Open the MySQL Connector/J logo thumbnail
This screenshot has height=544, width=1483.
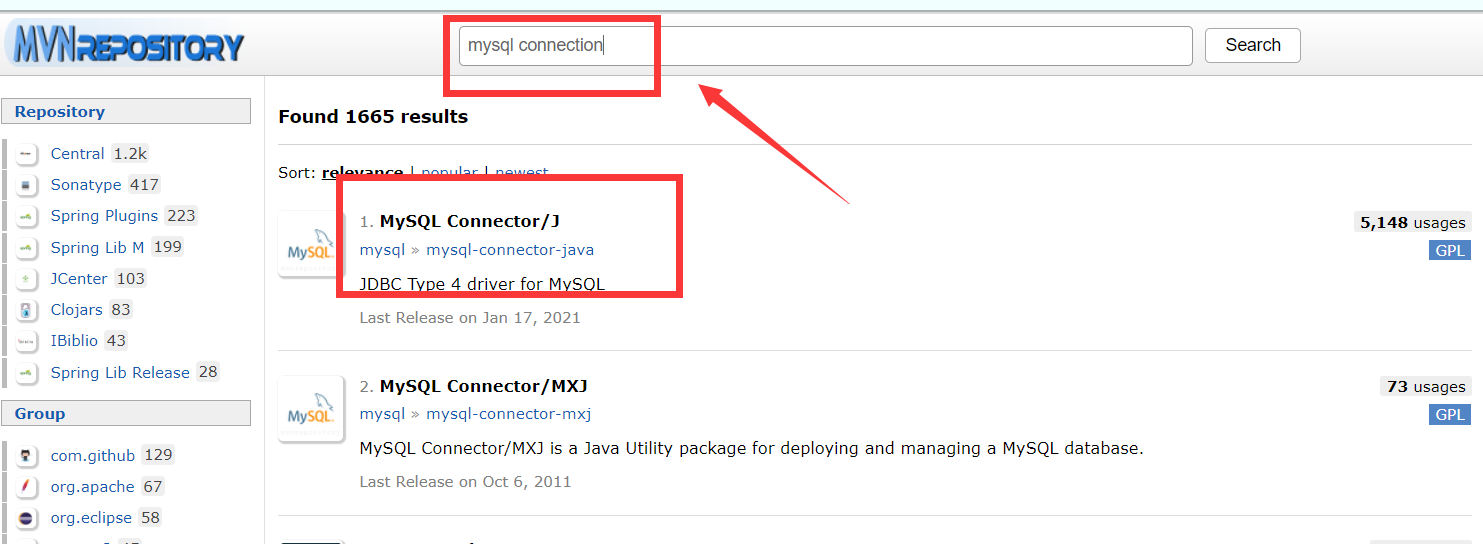(311, 244)
